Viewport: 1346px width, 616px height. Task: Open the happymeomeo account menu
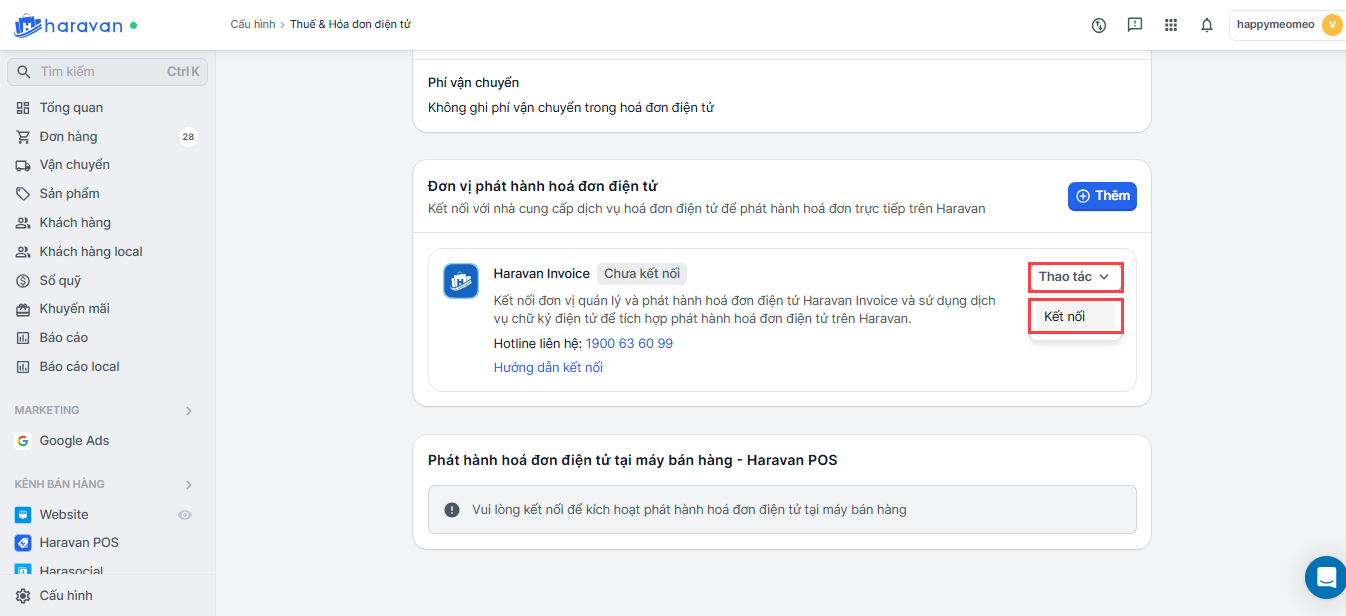pyautogui.click(x=1288, y=25)
